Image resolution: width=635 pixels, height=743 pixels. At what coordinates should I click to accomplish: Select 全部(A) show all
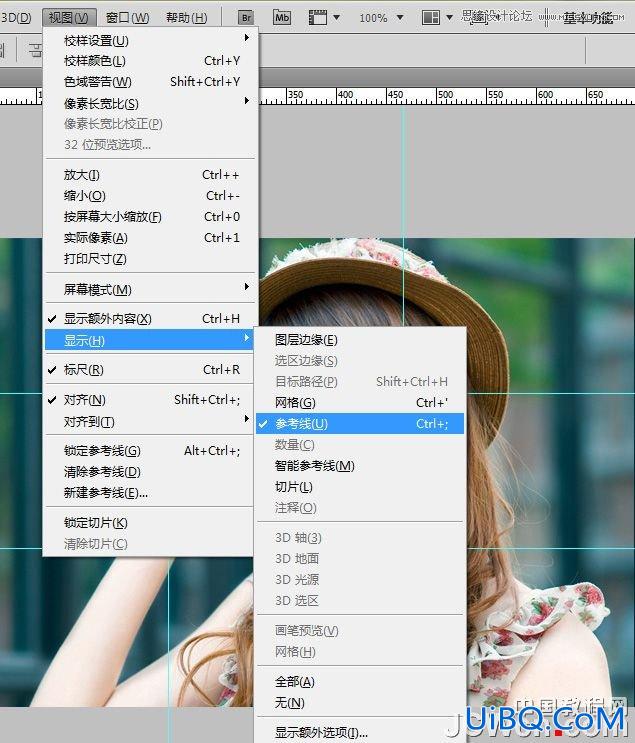click(360, 681)
